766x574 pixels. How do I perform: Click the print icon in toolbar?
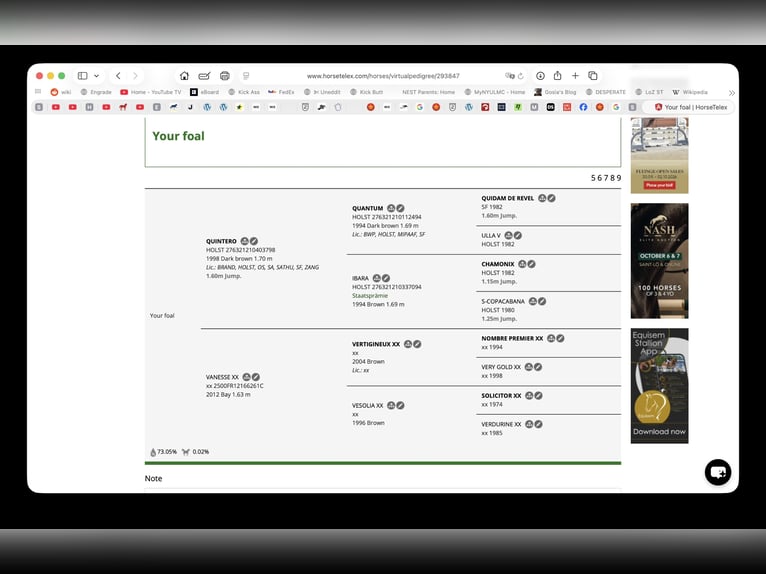[x=225, y=76]
